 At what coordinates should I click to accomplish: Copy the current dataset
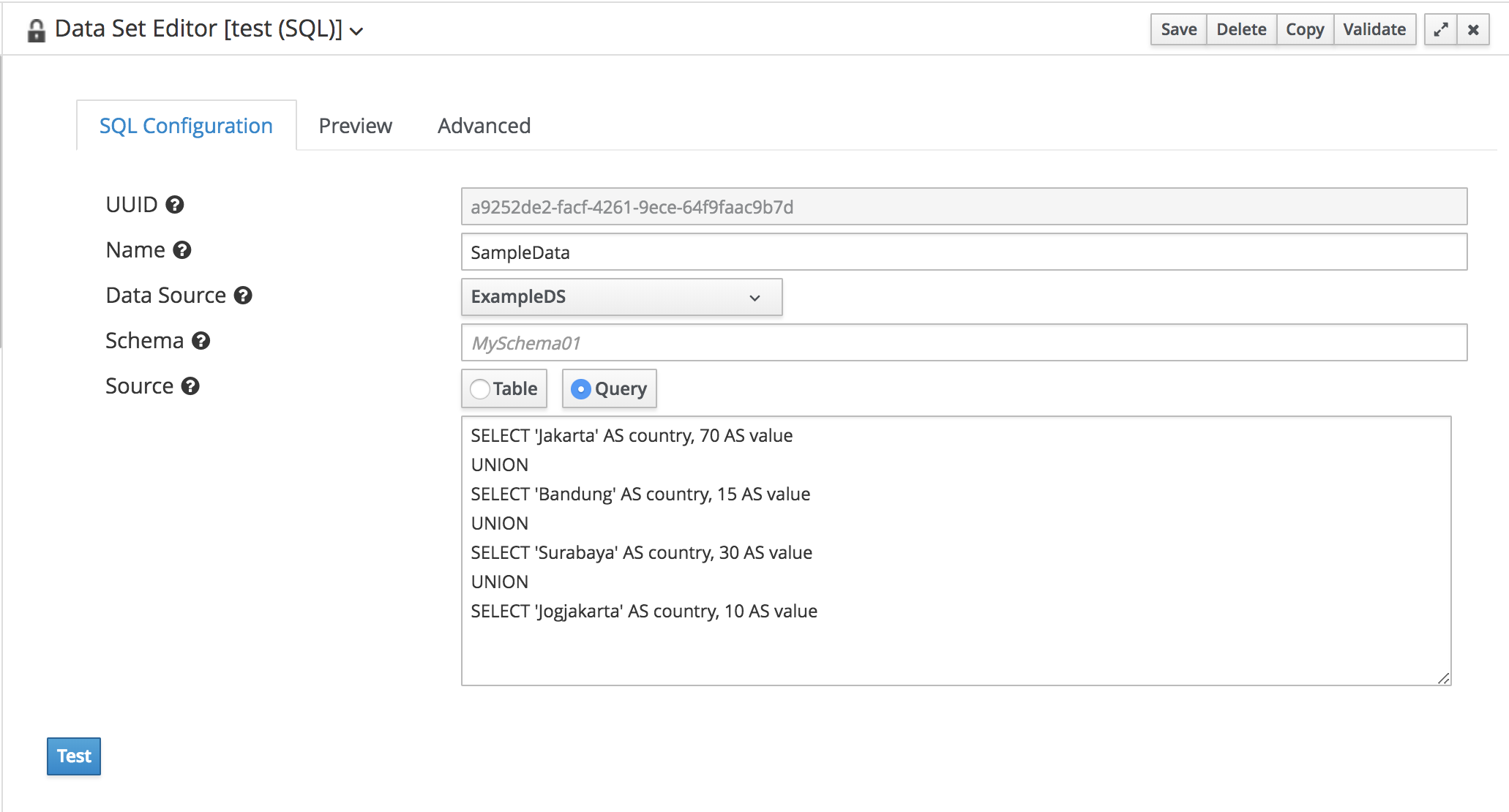1305,29
